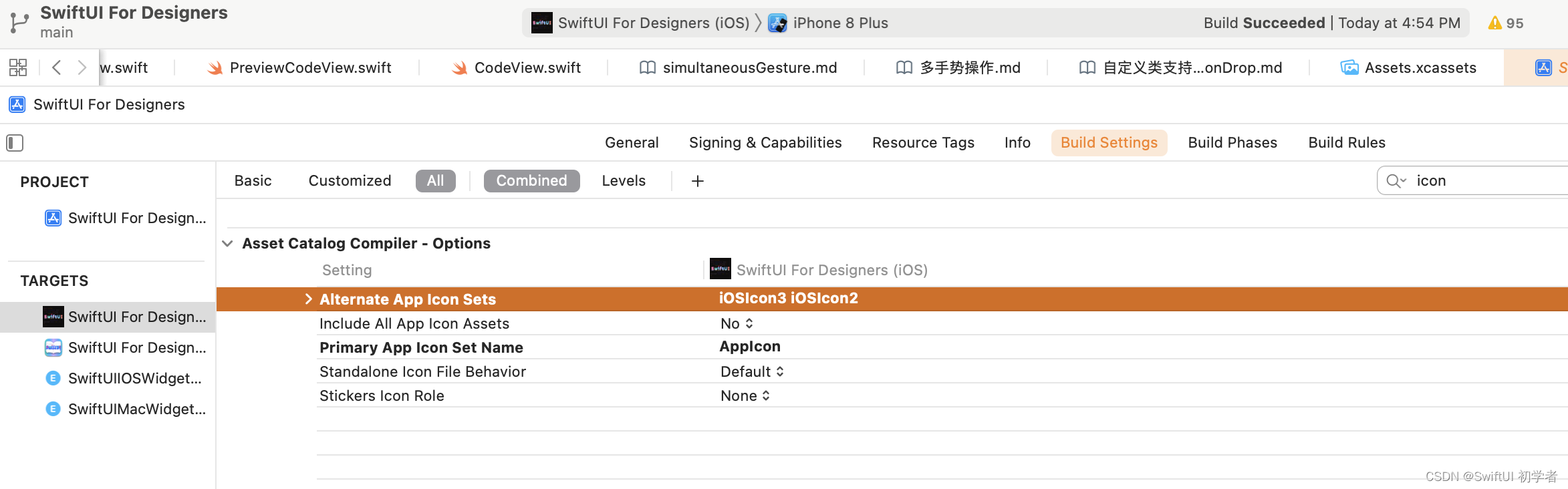Switch to Build Phases tab

pyautogui.click(x=1232, y=143)
